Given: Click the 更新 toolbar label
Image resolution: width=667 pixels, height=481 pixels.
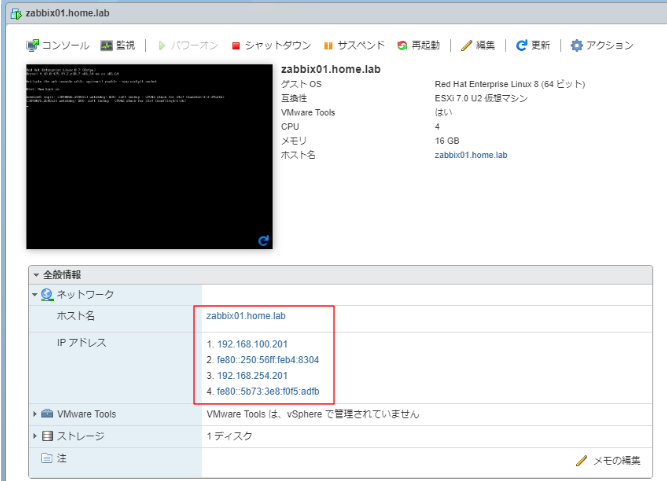Looking at the screenshot, I should click(540, 45).
